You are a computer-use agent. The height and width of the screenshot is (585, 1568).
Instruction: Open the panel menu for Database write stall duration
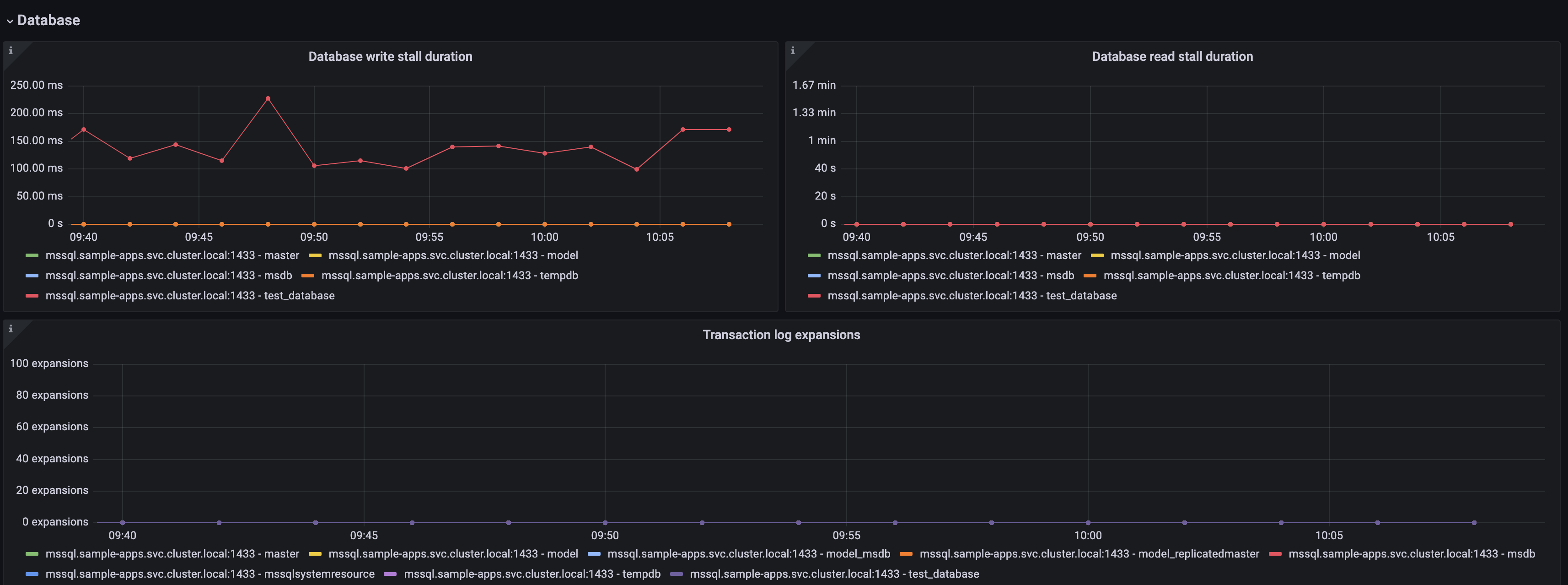tap(390, 56)
